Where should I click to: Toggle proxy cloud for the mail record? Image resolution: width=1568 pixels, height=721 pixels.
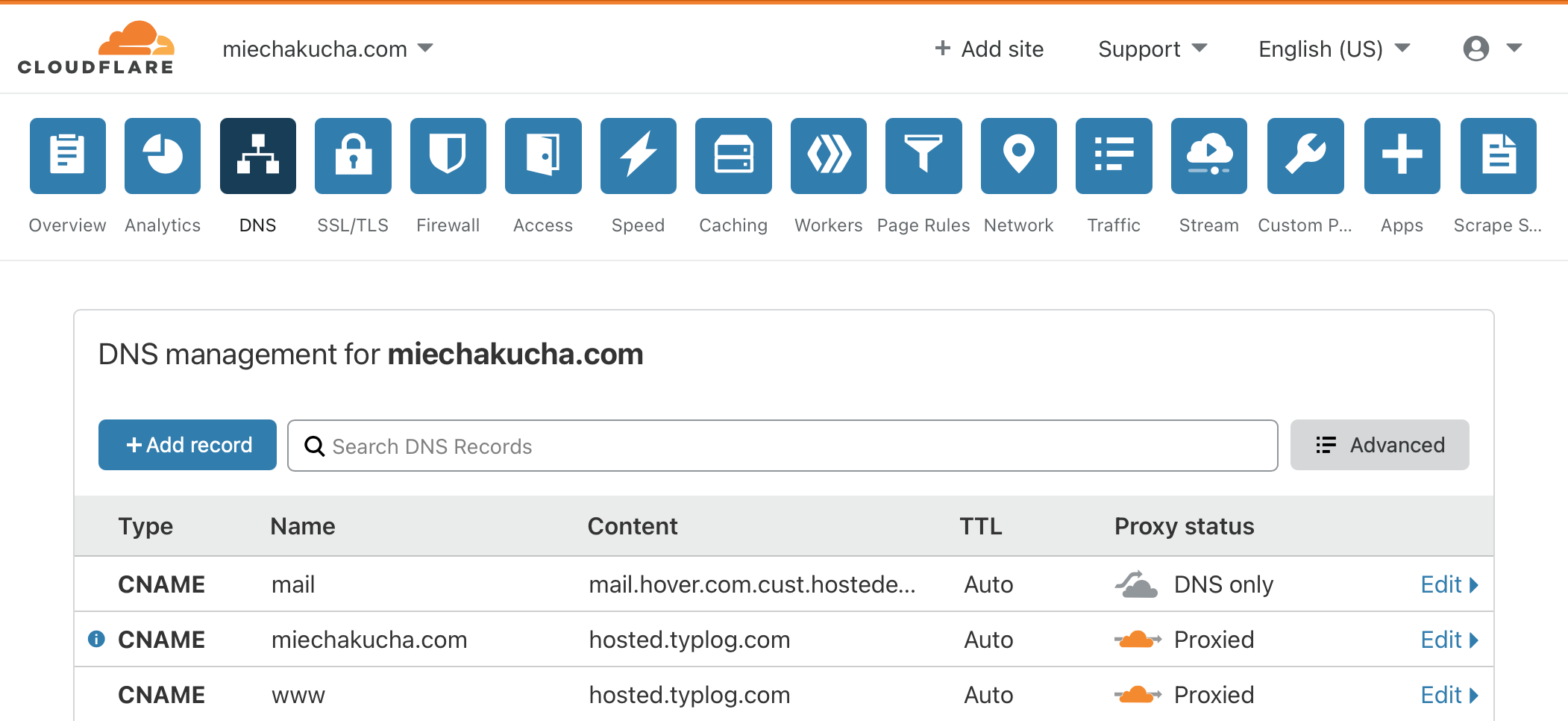tap(1136, 584)
